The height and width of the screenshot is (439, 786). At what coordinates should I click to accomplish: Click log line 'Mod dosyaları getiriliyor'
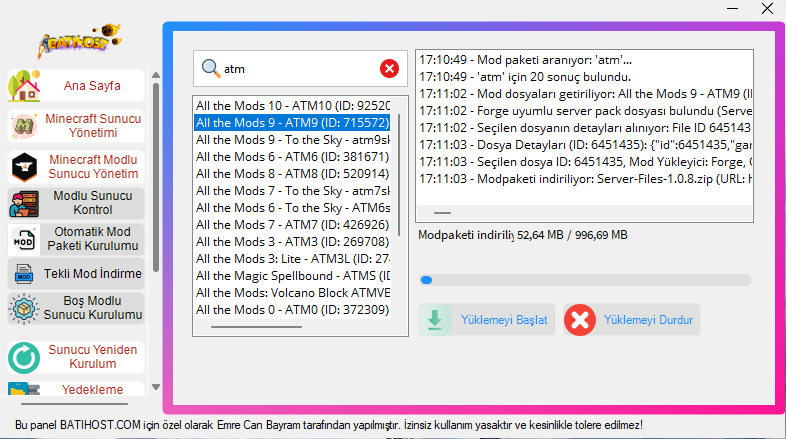(x=585, y=94)
